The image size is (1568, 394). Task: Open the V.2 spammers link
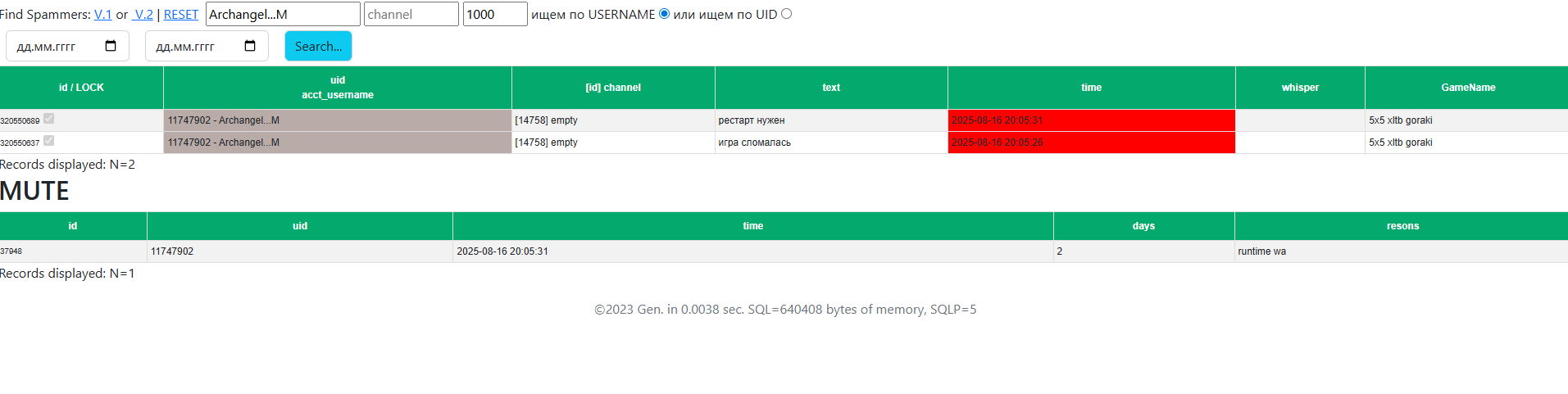click(x=143, y=15)
